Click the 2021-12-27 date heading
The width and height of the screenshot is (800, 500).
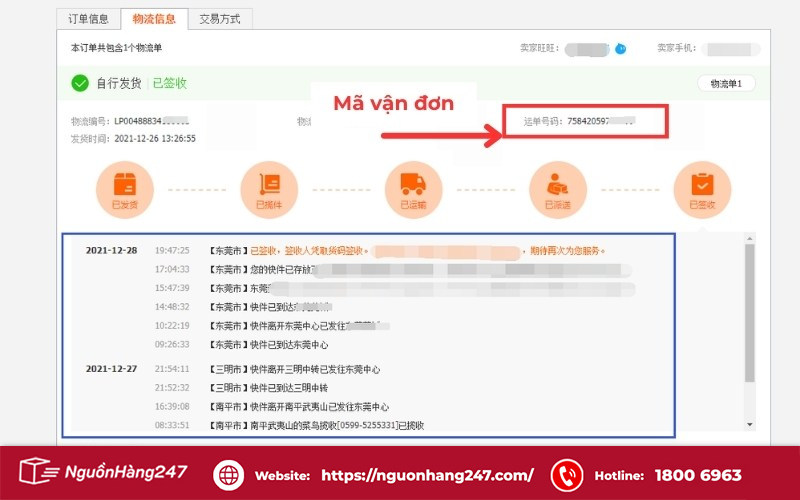111,369
